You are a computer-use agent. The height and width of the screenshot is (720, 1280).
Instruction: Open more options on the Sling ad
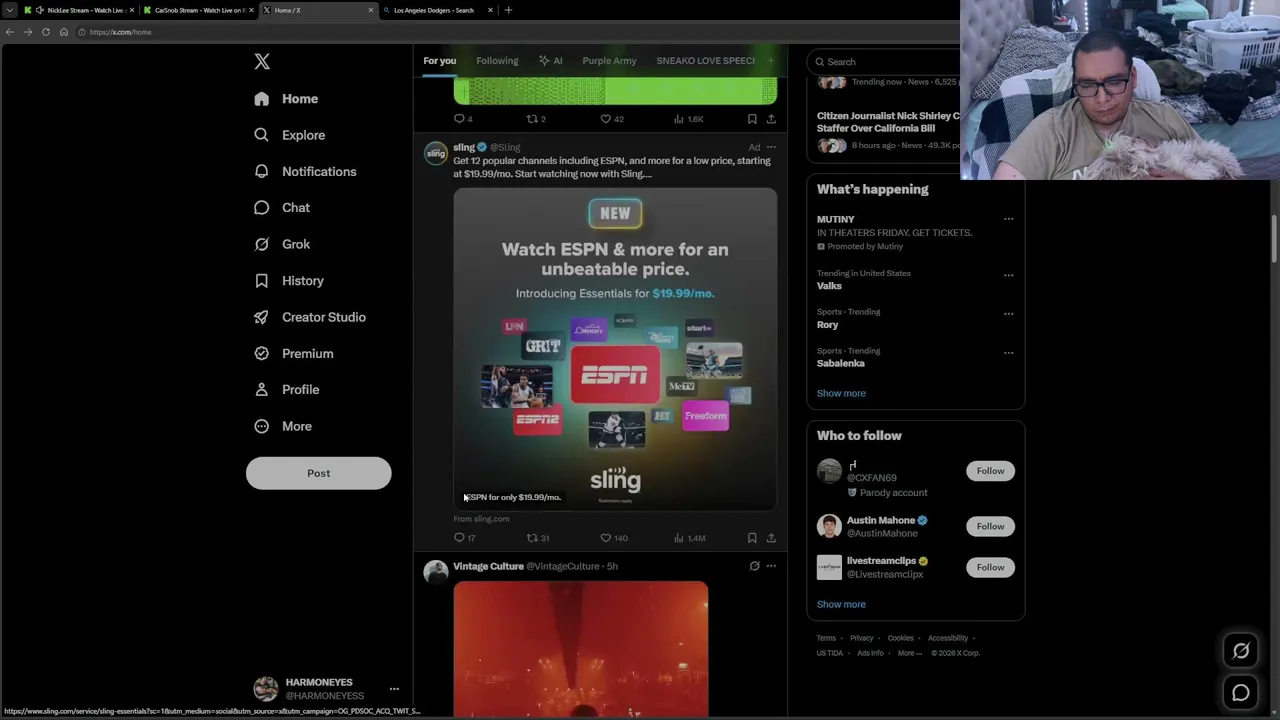coord(771,147)
